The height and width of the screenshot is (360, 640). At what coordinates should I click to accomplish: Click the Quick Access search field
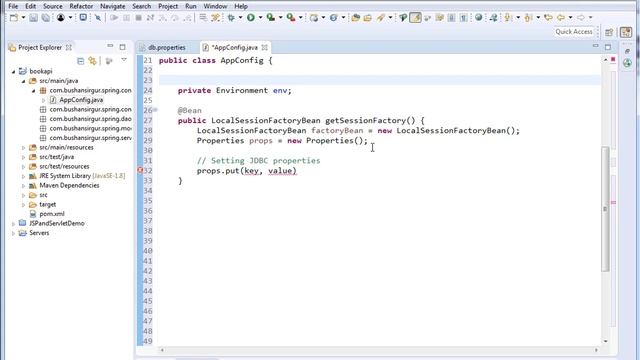tap(573, 32)
